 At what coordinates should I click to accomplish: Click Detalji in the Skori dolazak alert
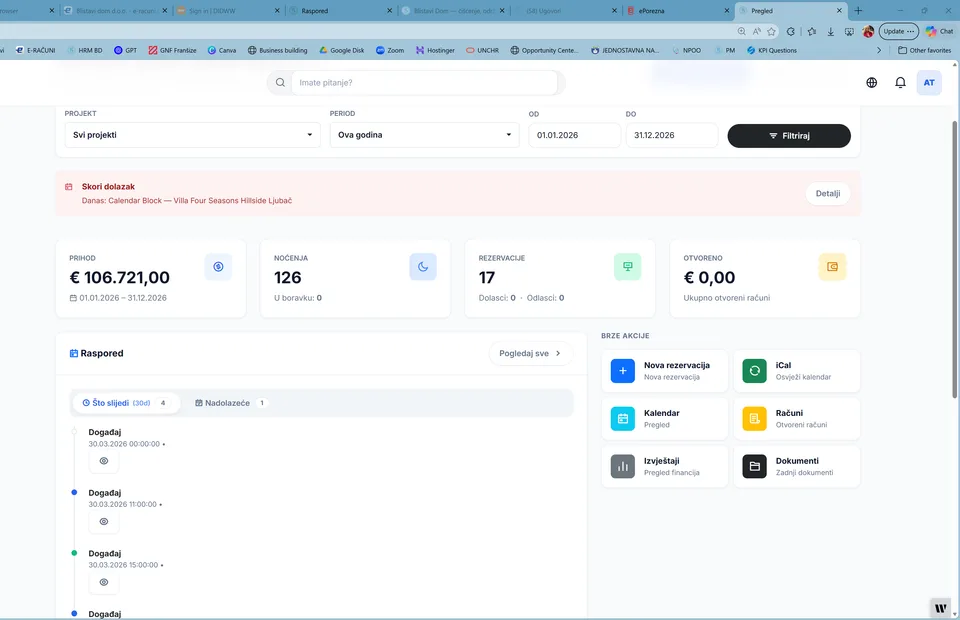click(x=827, y=194)
